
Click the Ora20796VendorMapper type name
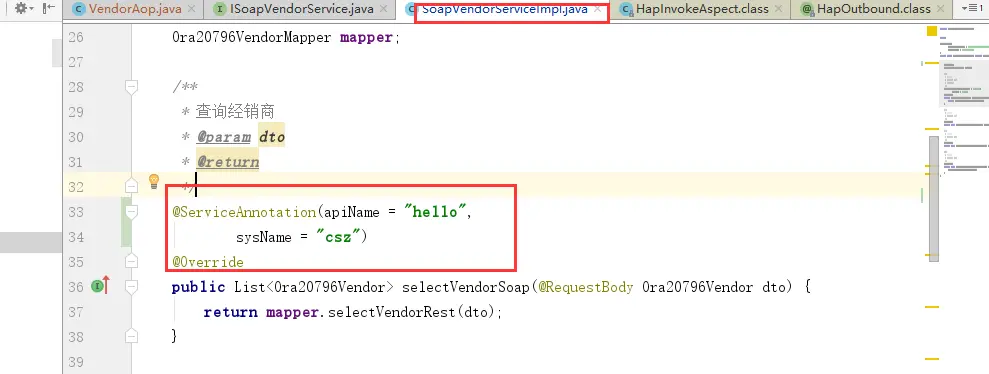coord(252,37)
